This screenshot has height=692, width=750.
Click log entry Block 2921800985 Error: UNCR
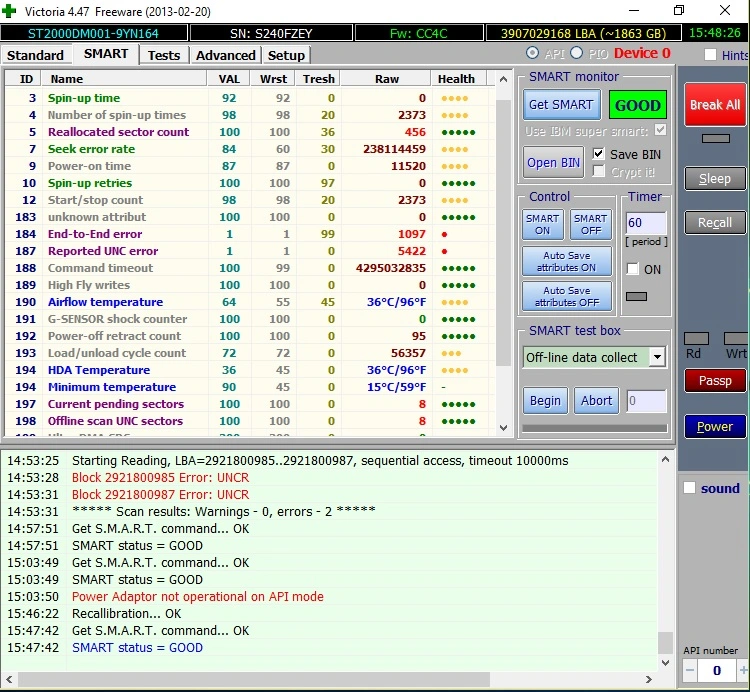[160, 478]
